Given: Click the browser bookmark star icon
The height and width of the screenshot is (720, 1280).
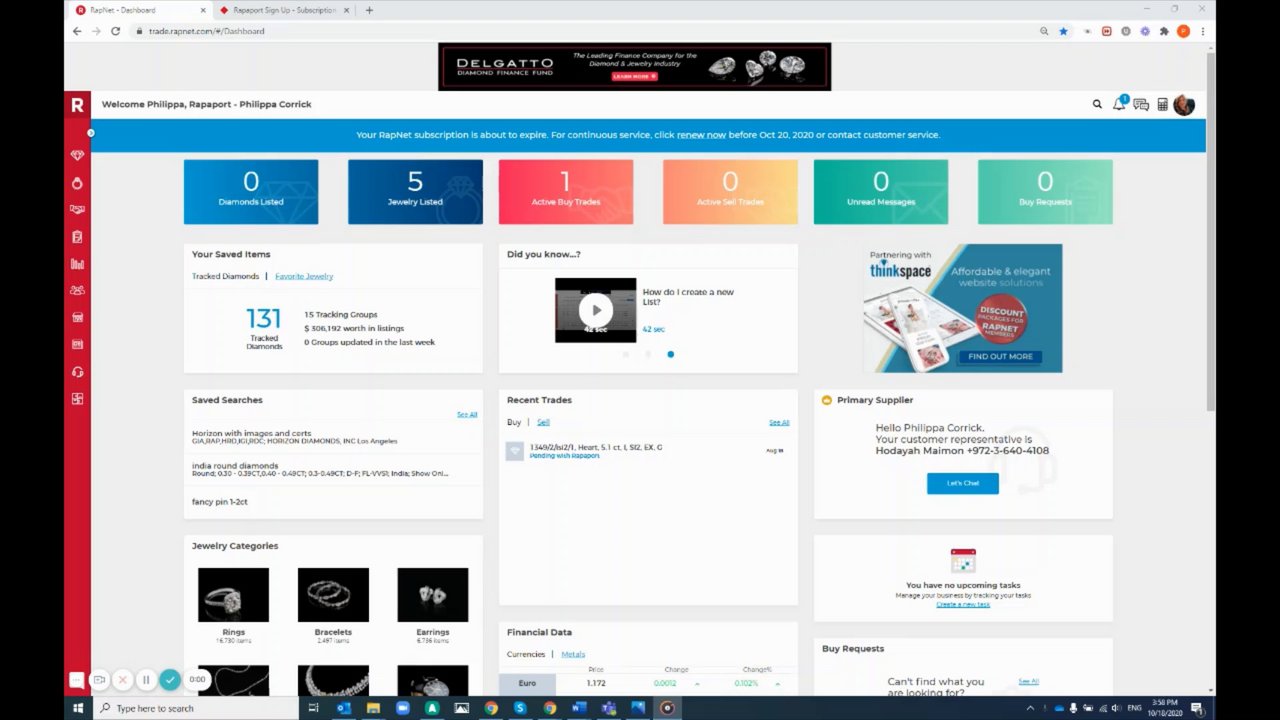Looking at the screenshot, I should 1063,31.
